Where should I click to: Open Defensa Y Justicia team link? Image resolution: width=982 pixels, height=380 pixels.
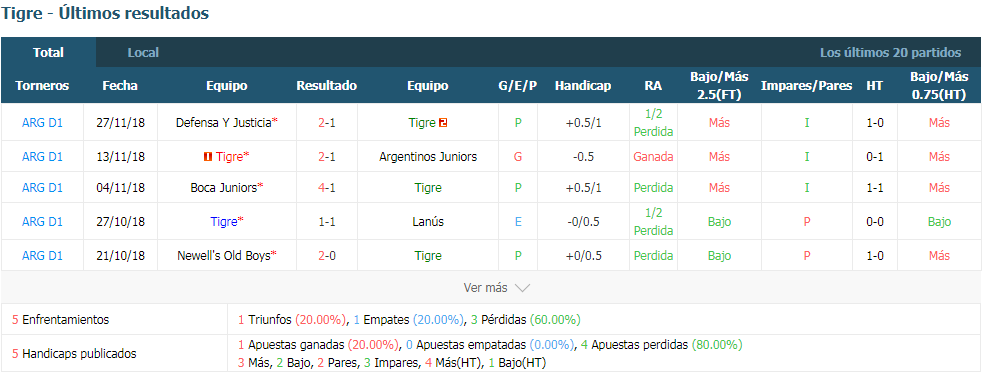[x=224, y=123]
